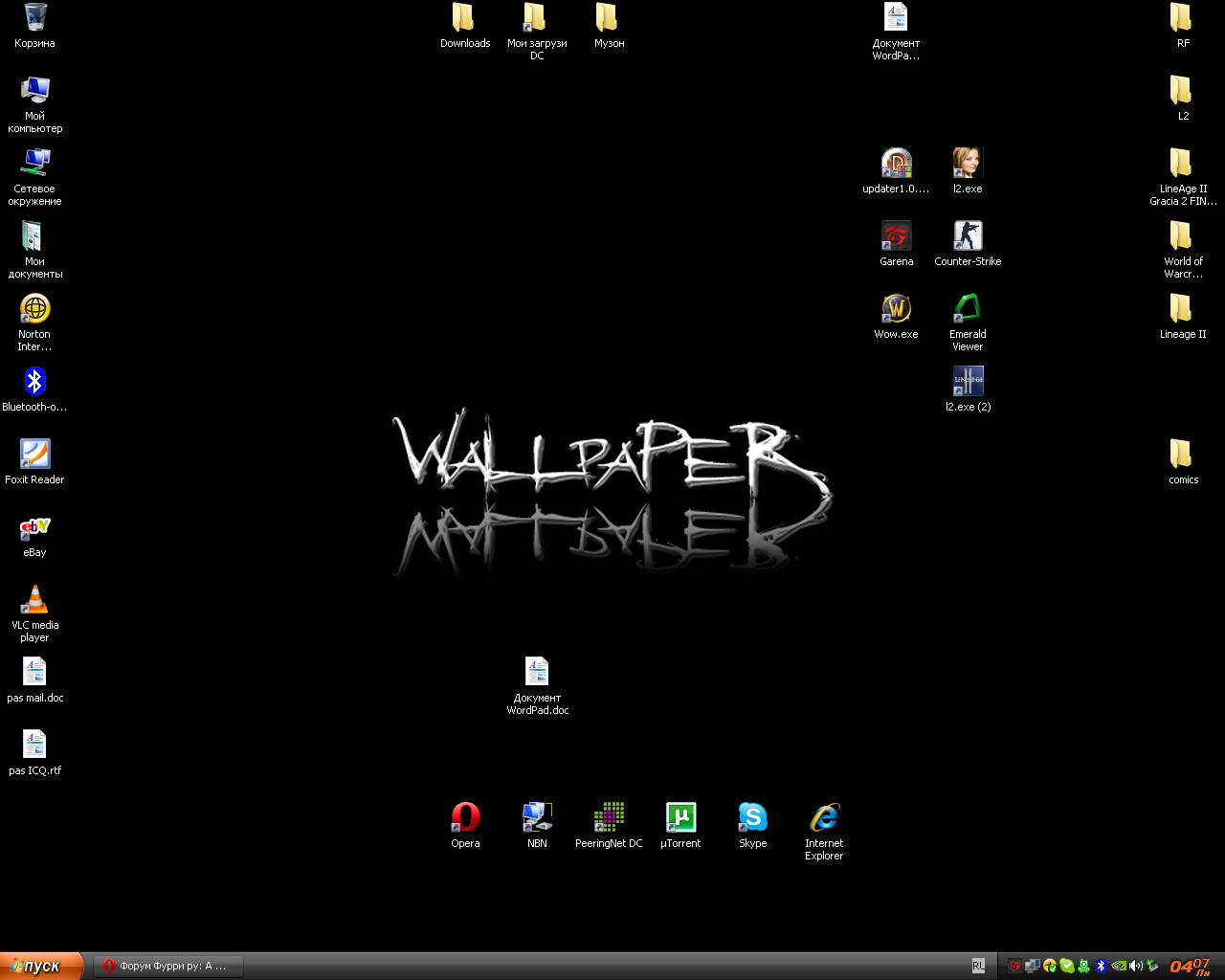Click the RL language indicator in taskbar
The height and width of the screenshot is (980, 1225).
978,966
